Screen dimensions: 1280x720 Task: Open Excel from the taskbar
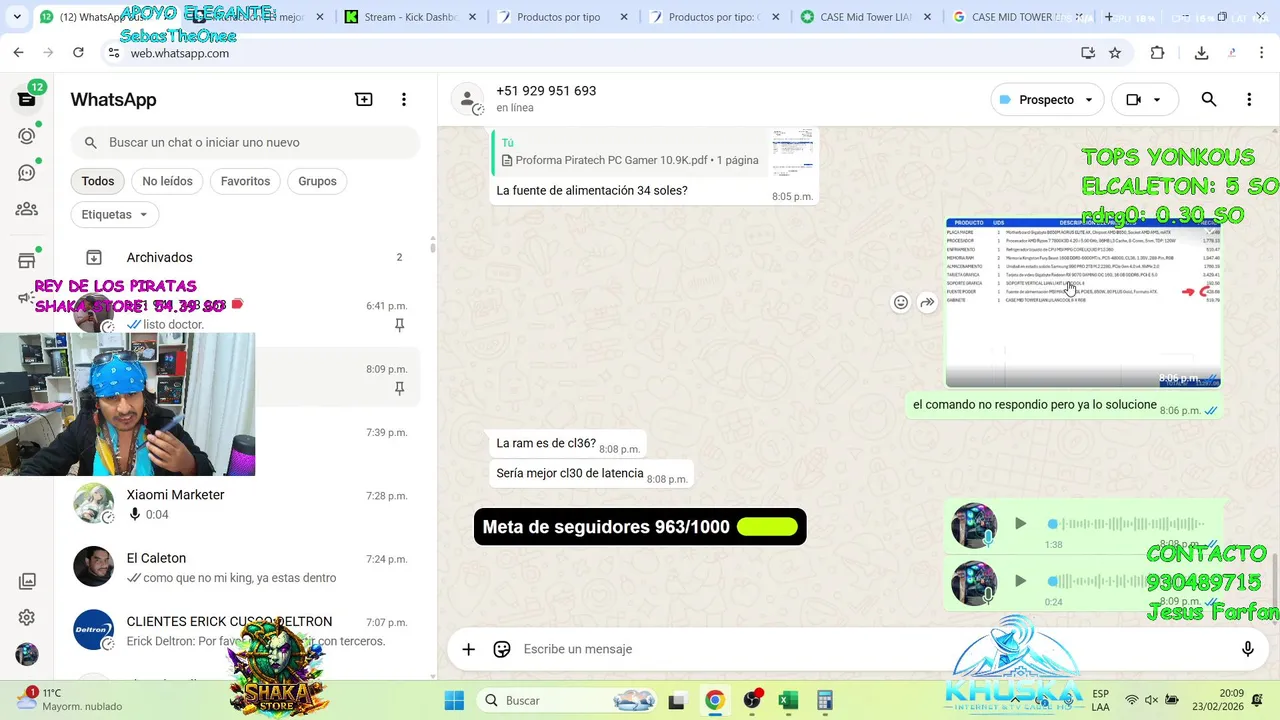788,700
